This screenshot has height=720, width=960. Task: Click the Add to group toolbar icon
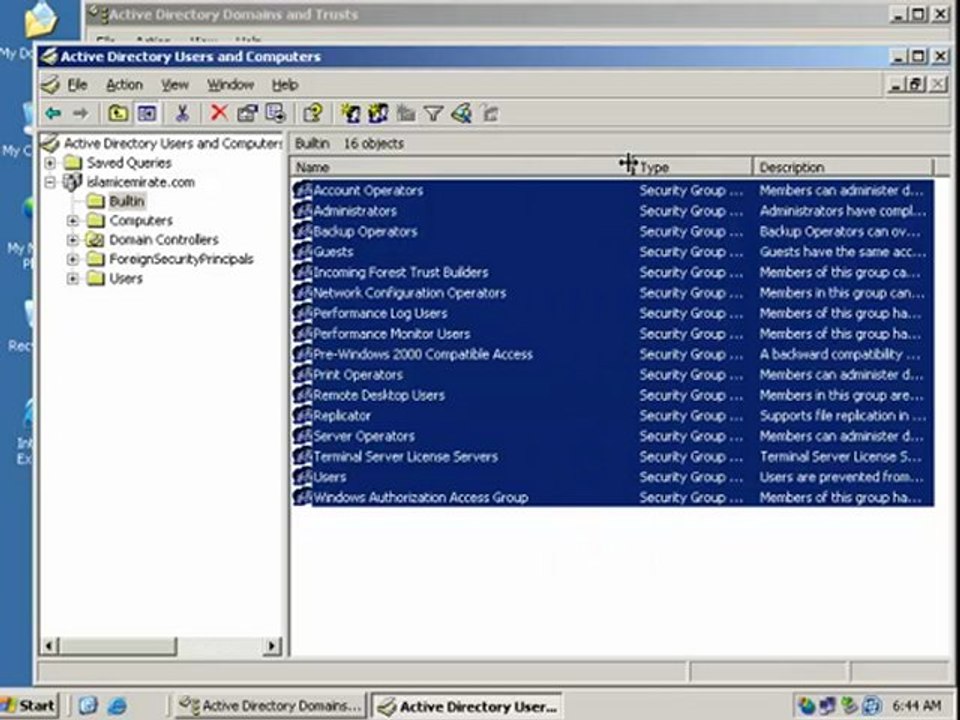coord(490,113)
